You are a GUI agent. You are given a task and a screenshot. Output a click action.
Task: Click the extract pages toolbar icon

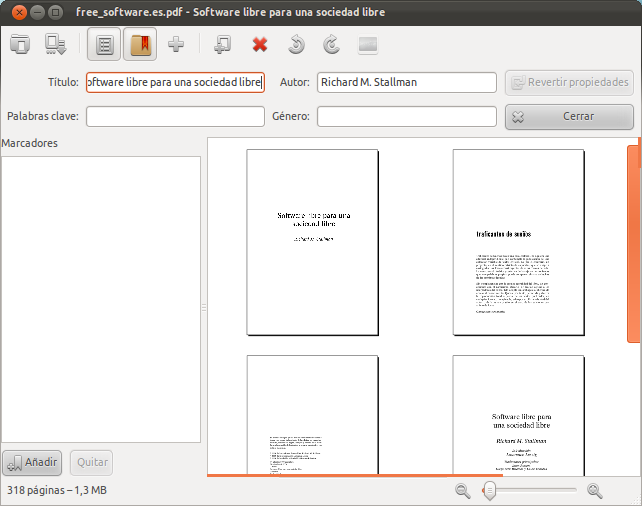tap(223, 44)
